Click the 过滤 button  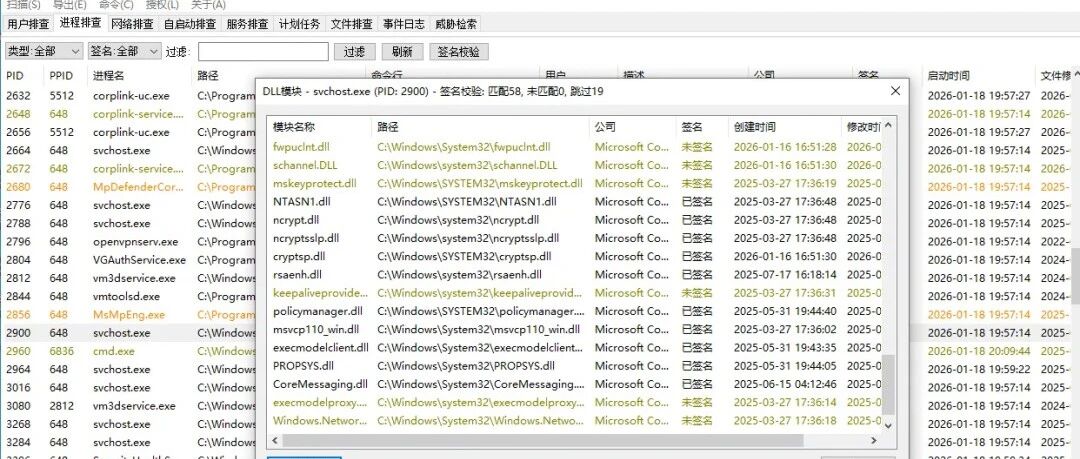(x=354, y=52)
